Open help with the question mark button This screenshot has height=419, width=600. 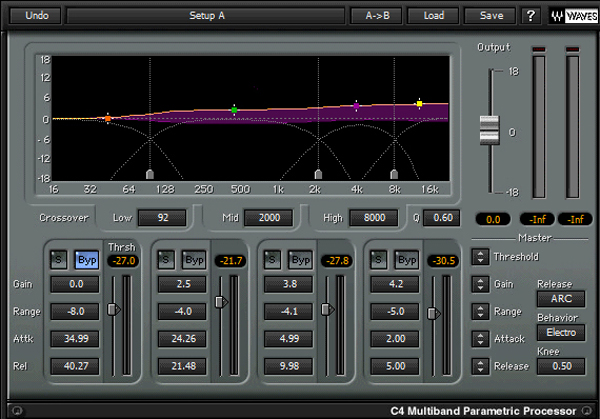[x=530, y=16]
